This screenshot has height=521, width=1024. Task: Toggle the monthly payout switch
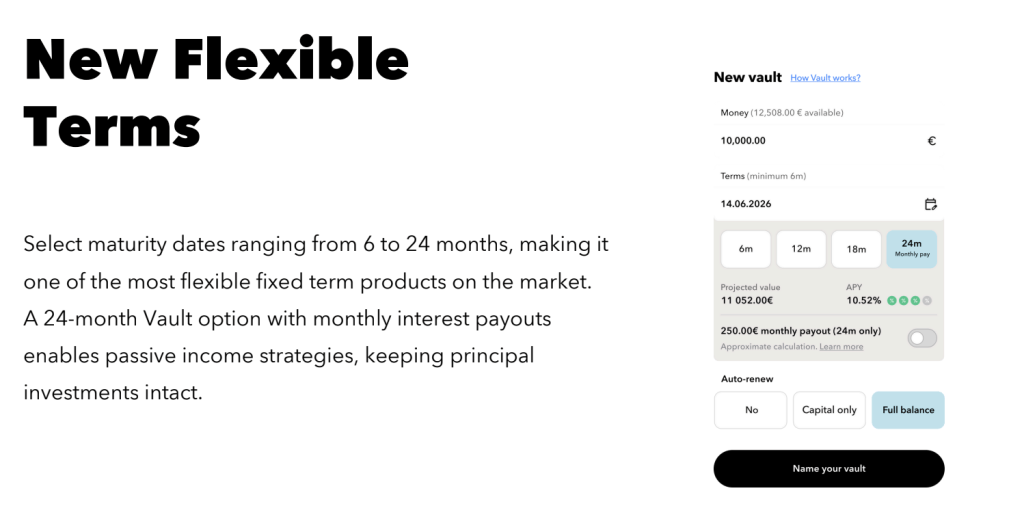click(921, 338)
